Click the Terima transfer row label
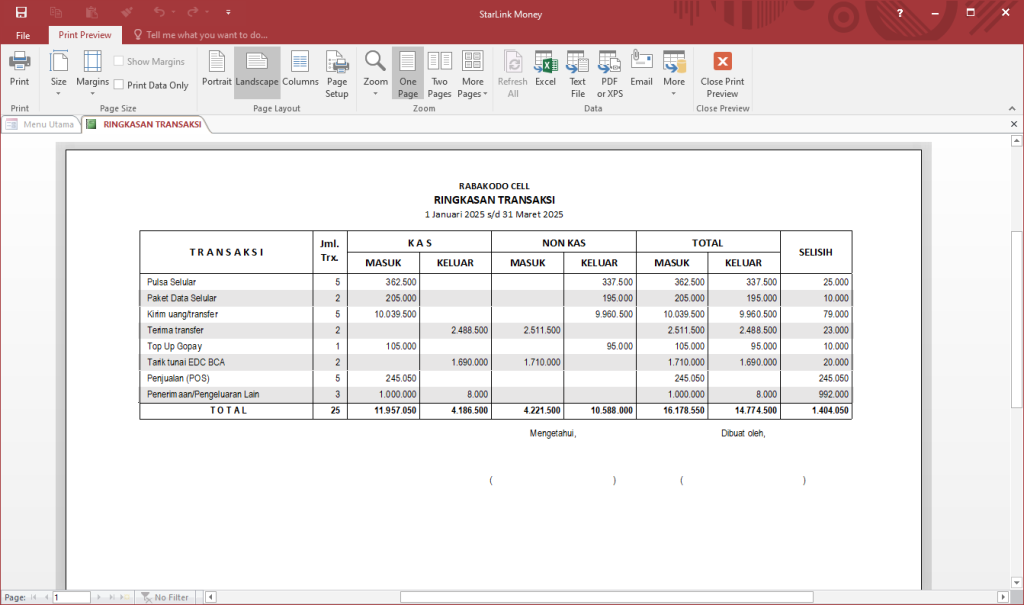 pyautogui.click(x=175, y=331)
